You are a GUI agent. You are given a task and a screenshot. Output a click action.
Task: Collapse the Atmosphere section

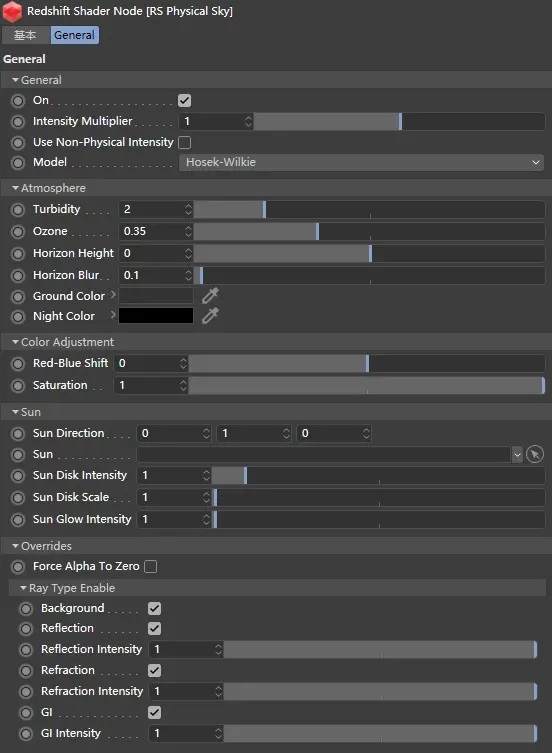click(15, 188)
